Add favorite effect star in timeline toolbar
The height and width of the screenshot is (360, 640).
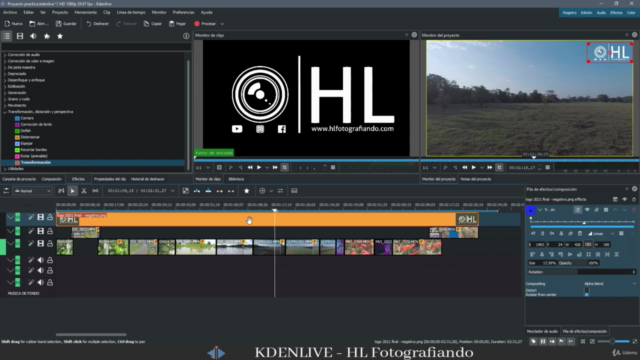[x=247, y=191]
